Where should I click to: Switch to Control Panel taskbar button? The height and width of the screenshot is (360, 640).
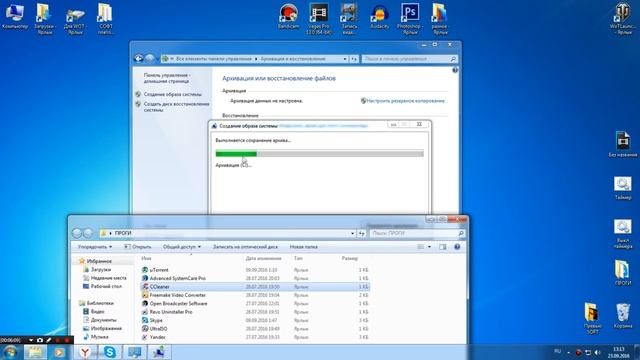(135, 352)
